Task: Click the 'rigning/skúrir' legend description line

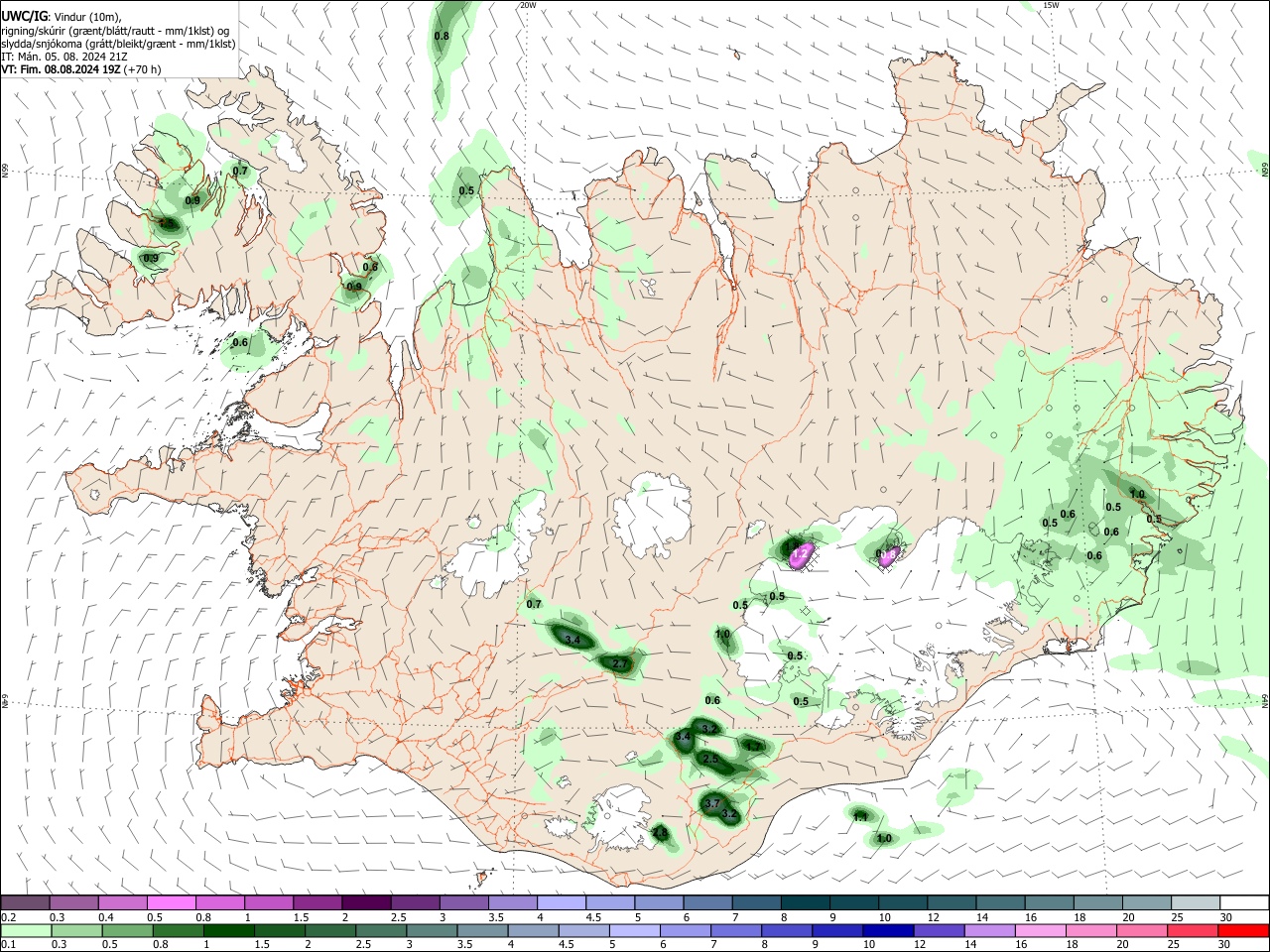Action: [116, 32]
